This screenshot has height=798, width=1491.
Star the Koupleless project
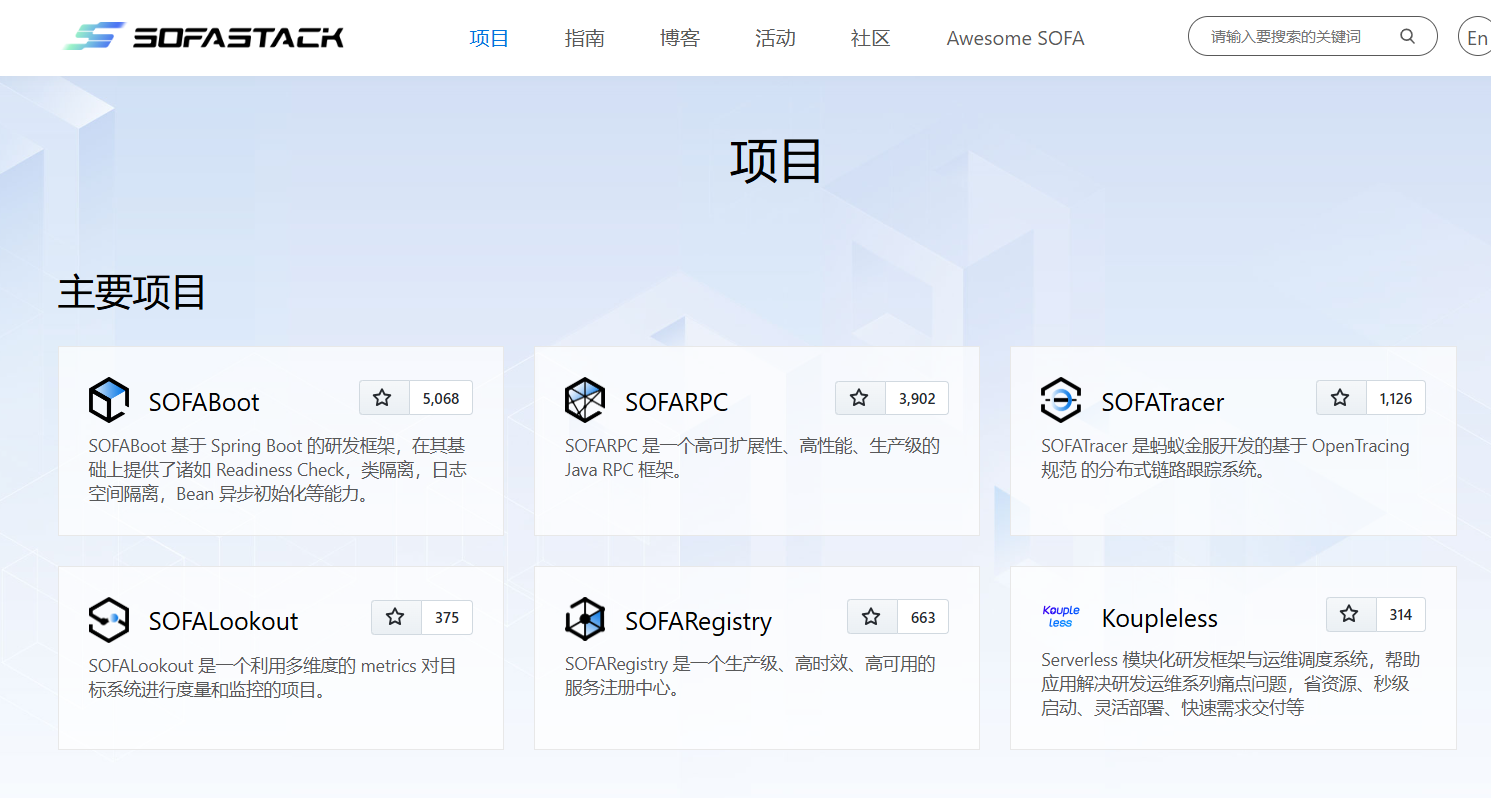click(1352, 614)
